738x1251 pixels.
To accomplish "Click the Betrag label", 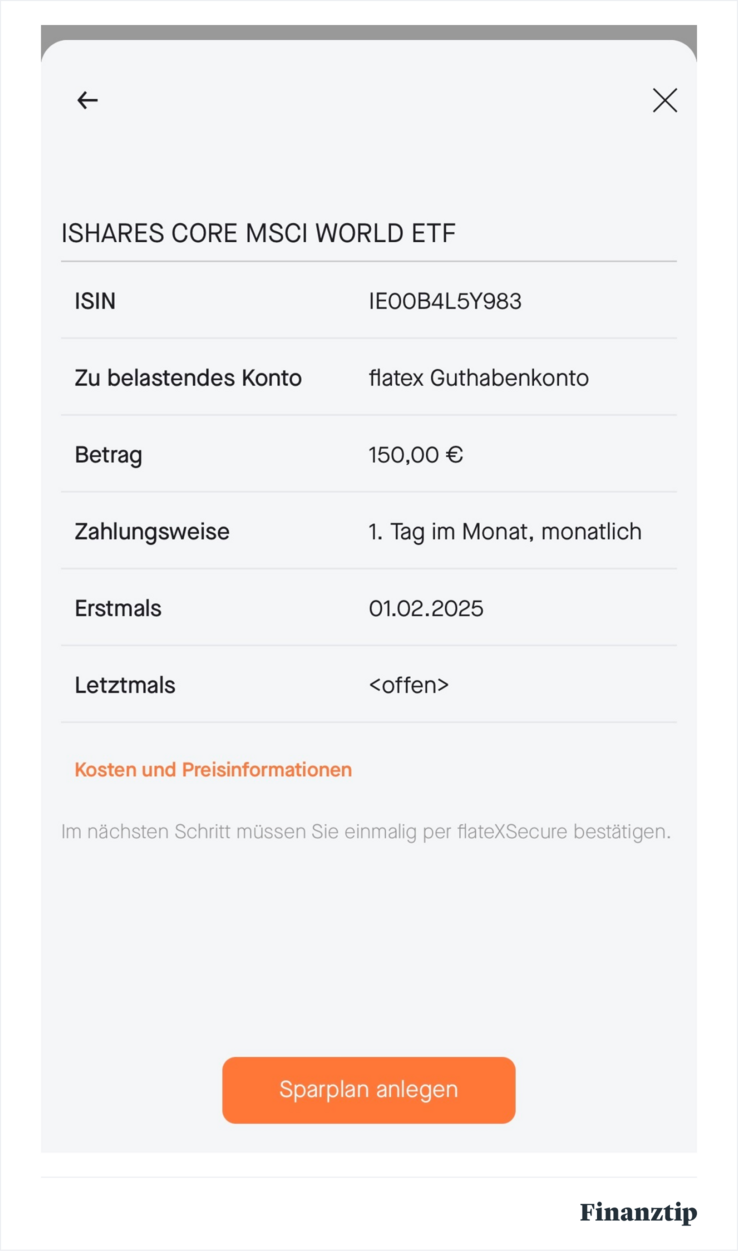I will [108, 455].
